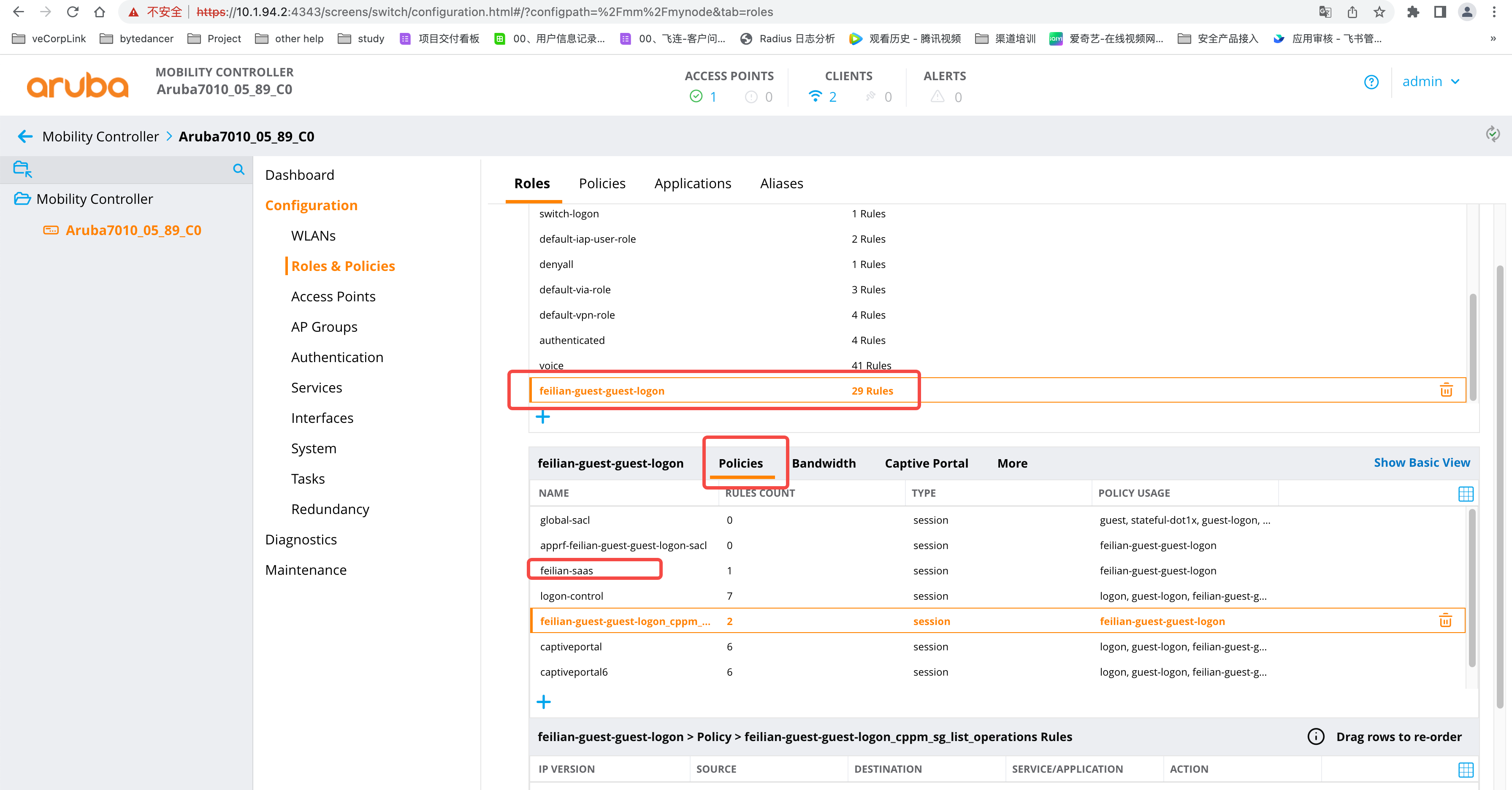
Task: Click the policies table scrollbar
Action: tap(1471, 588)
